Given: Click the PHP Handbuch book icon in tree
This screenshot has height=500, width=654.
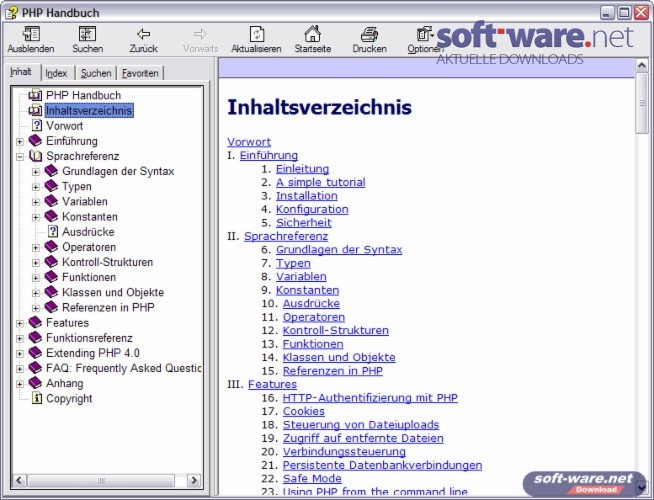Looking at the screenshot, I should click(35, 95).
